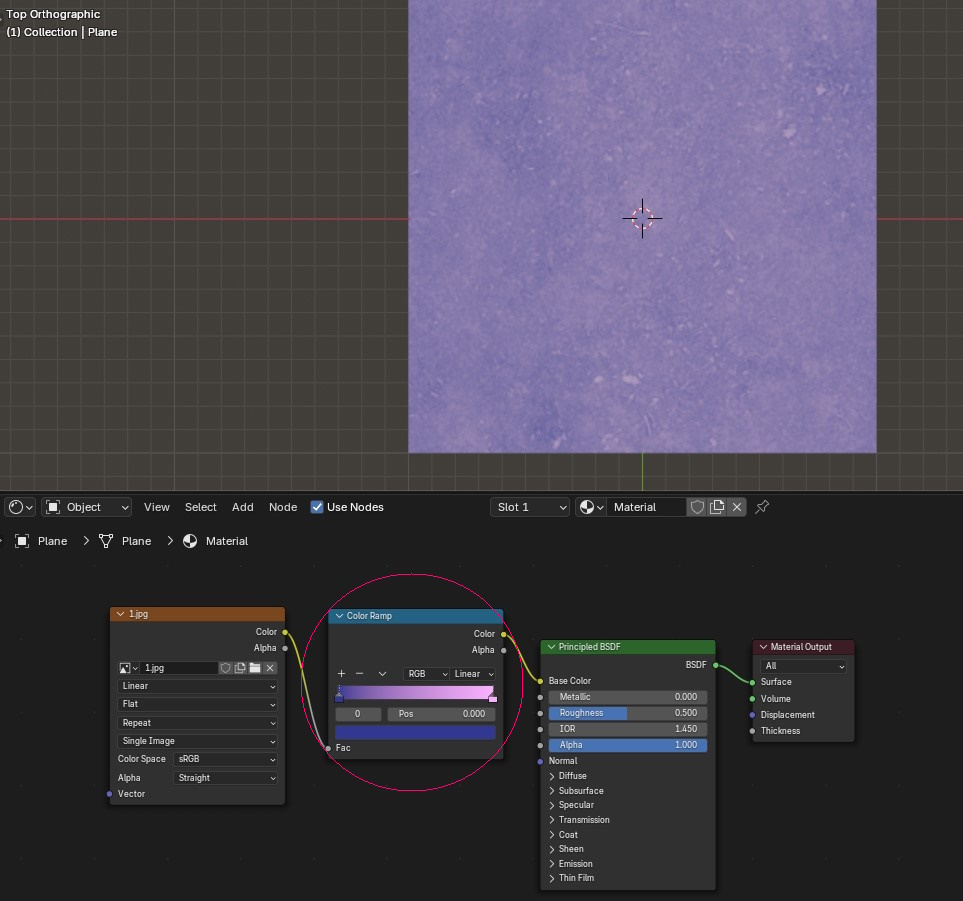Open the Node menu
Image resolution: width=963 pixels, height=901 pixels.
(283, 507)
